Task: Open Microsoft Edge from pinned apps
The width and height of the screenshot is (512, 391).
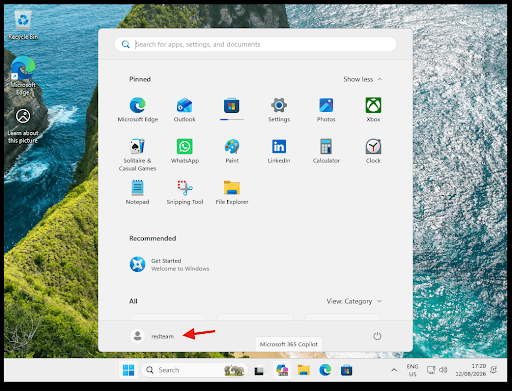Action: tap(137, 110)
